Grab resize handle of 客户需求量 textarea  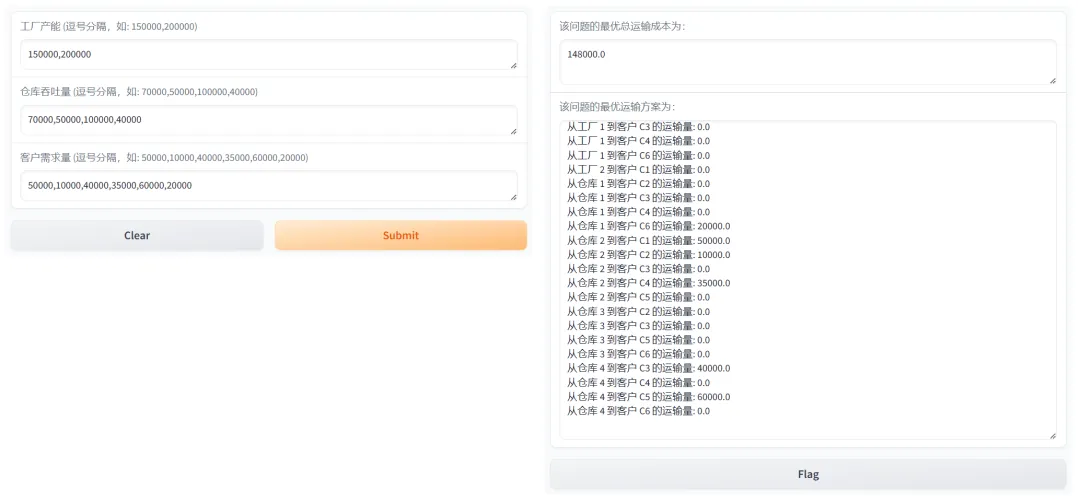pyautogui.click(x=513, y=197)
